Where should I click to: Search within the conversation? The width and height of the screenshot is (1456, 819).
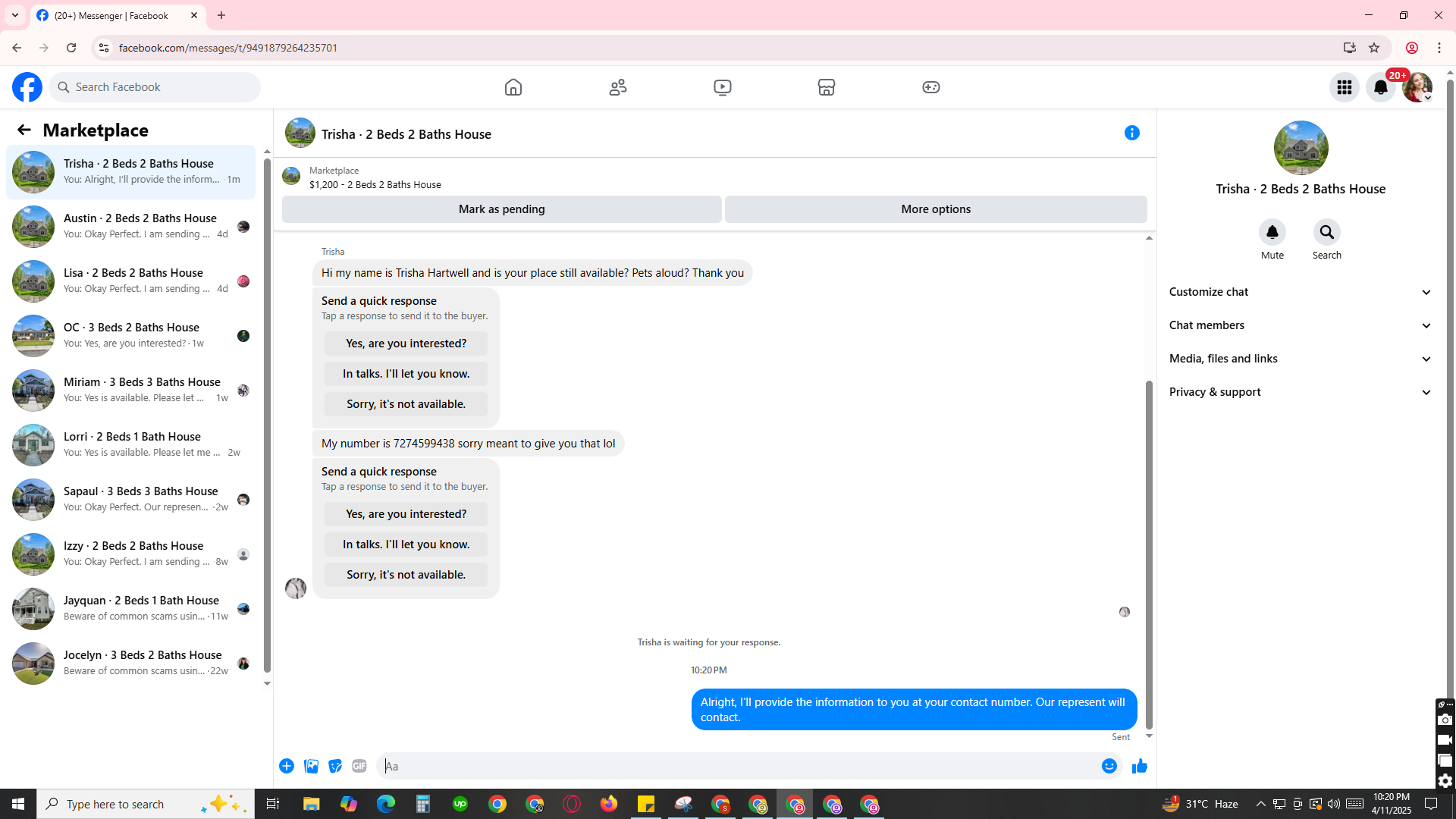1327,232
